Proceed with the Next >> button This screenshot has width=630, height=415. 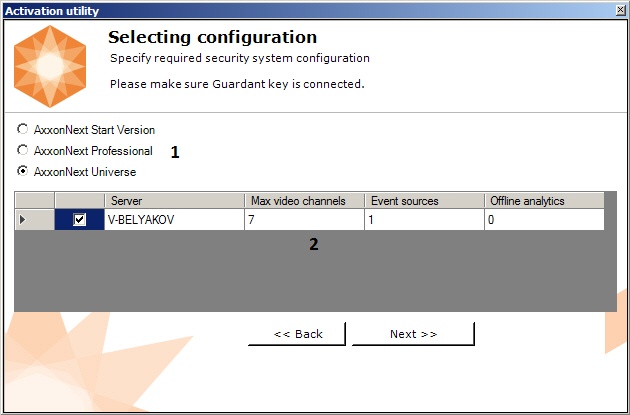pos(413,334)
